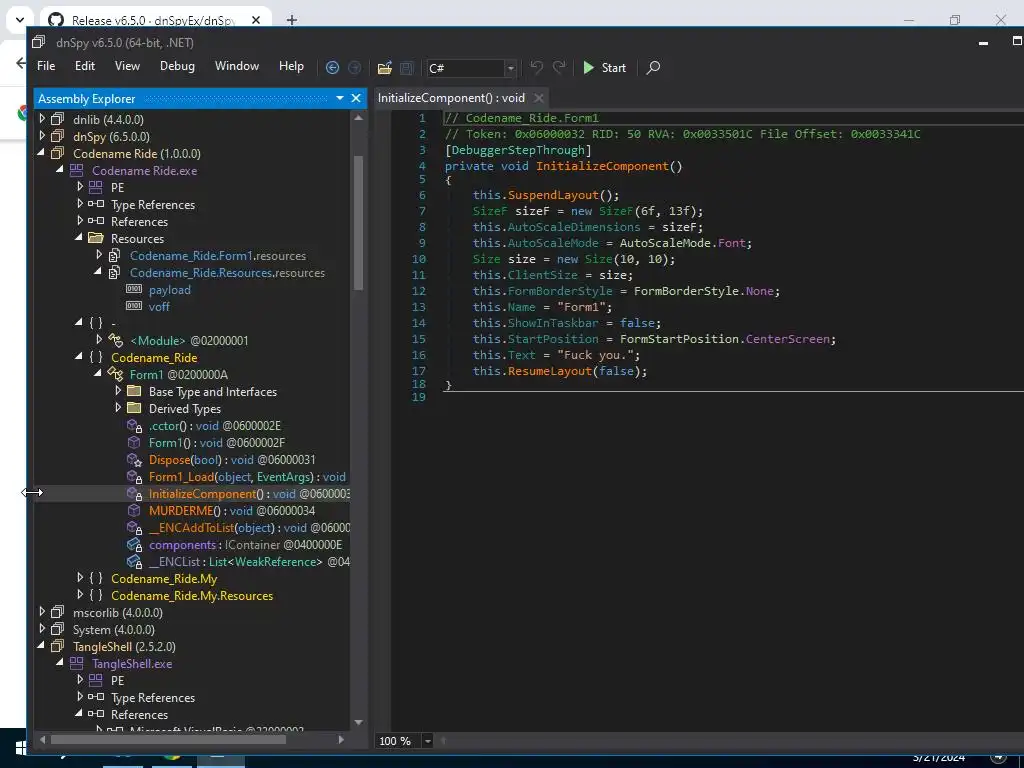The image size is (1024, 768).
Task: Click the scroll right arrow in Assembly Explorer
Action: click(x=341, y=740)
